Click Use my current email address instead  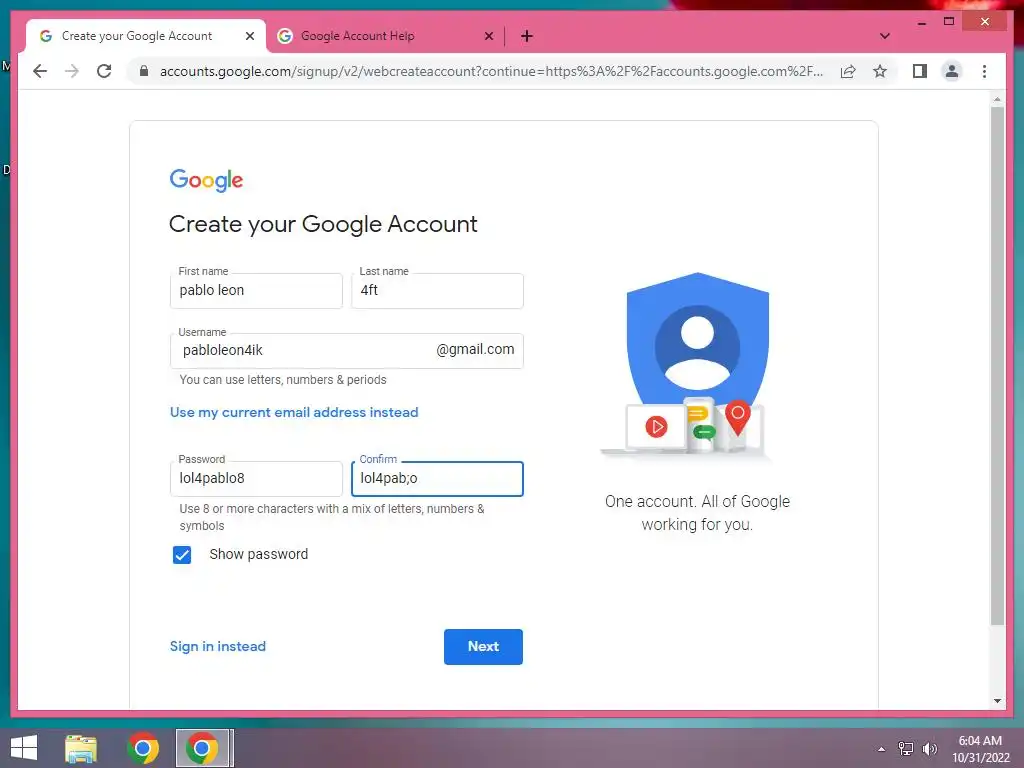[294, 412]
